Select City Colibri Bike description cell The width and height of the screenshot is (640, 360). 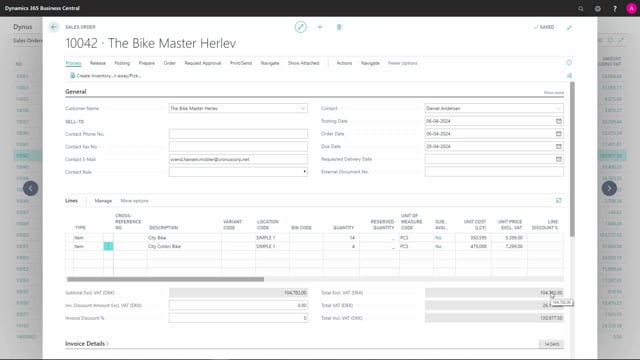click(x=184, y=246)
